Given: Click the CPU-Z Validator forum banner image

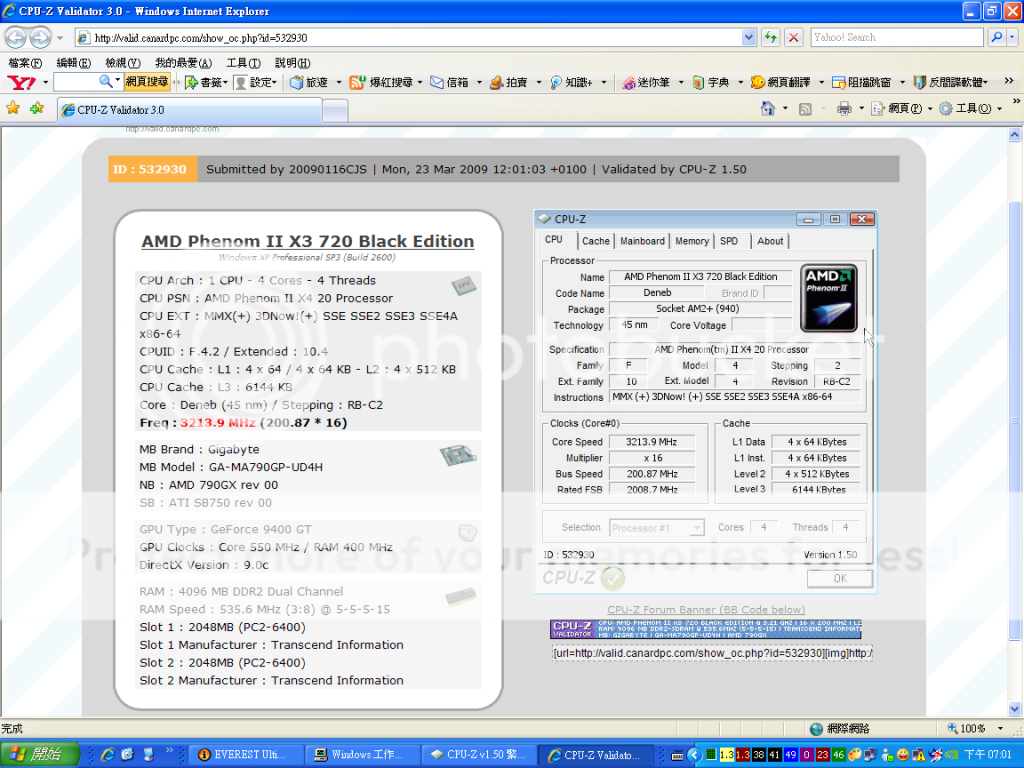Looking at the screenshot, I should pyautogui.click(x=705, y=629).
